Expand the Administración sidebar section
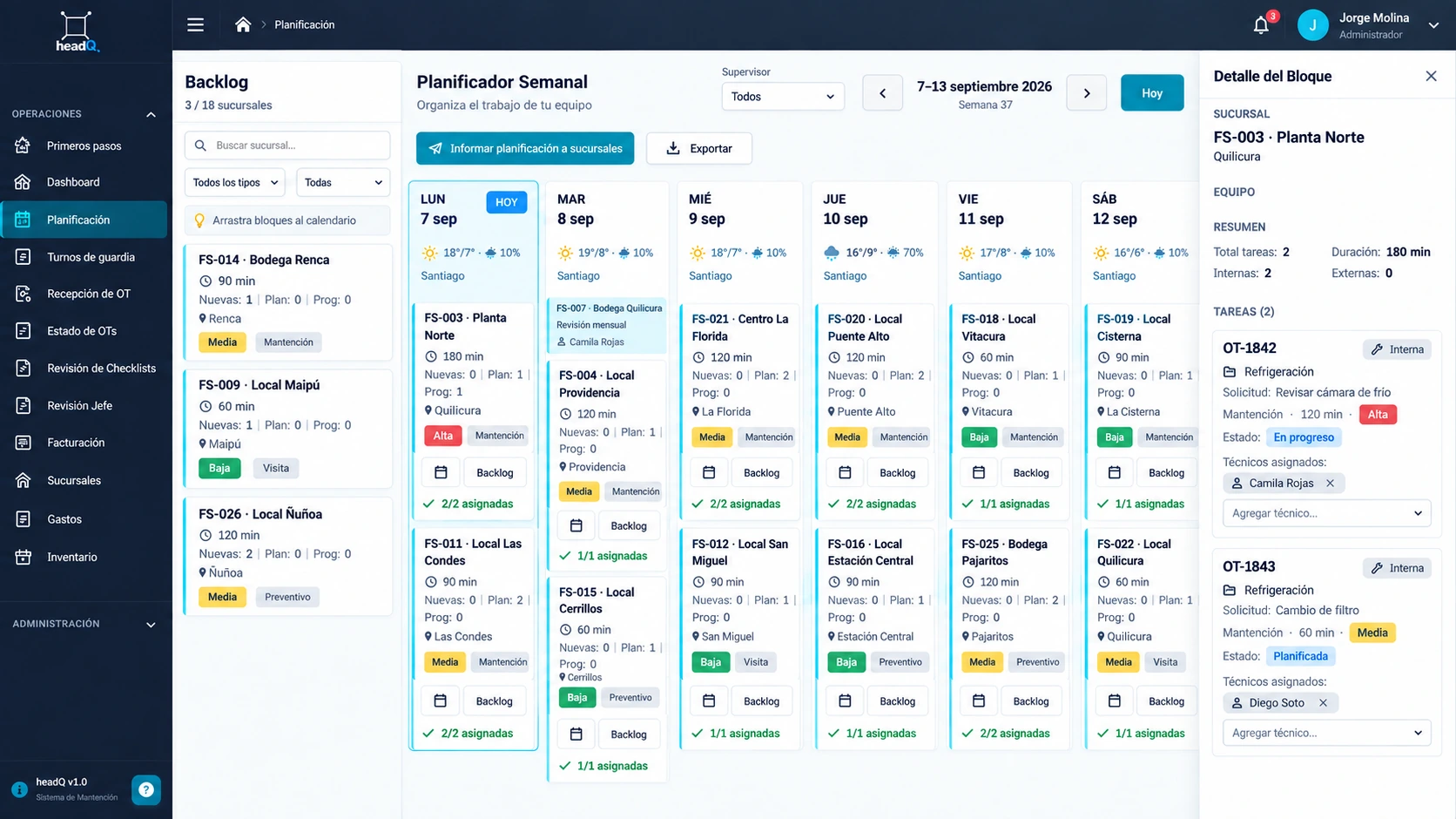 click(151, 624)
